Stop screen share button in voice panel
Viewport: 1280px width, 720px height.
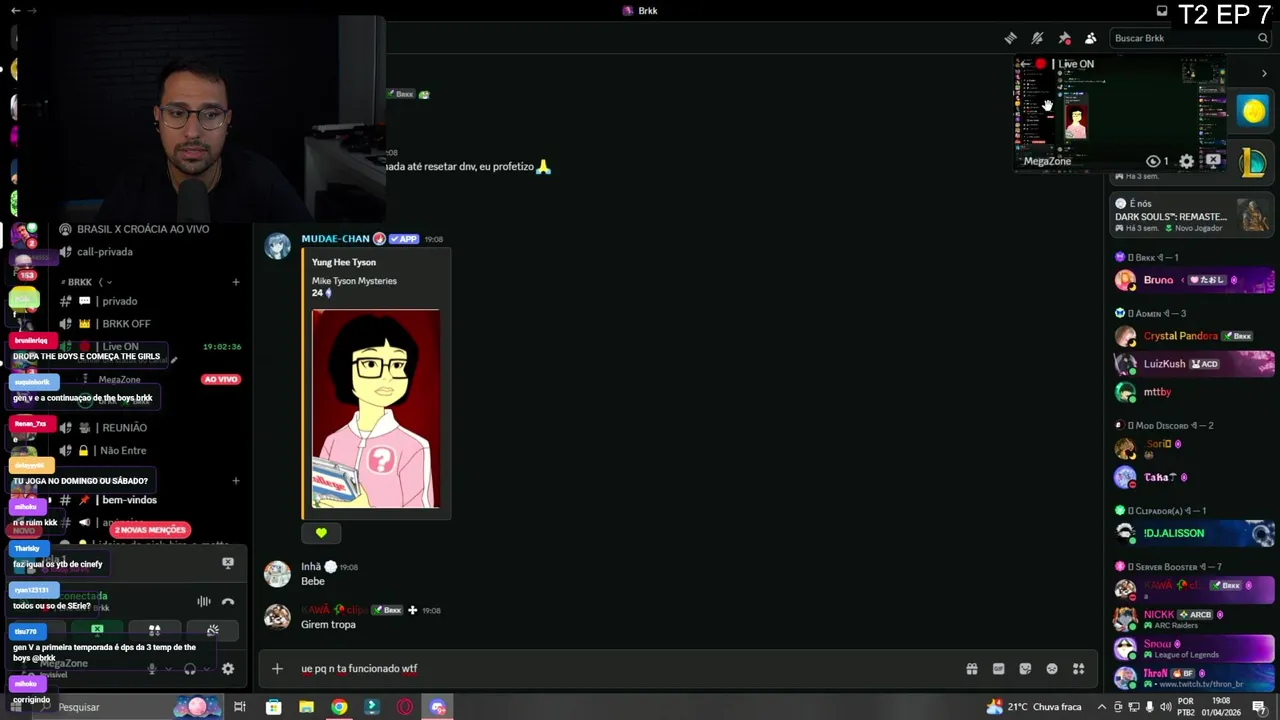coord(97,630)
